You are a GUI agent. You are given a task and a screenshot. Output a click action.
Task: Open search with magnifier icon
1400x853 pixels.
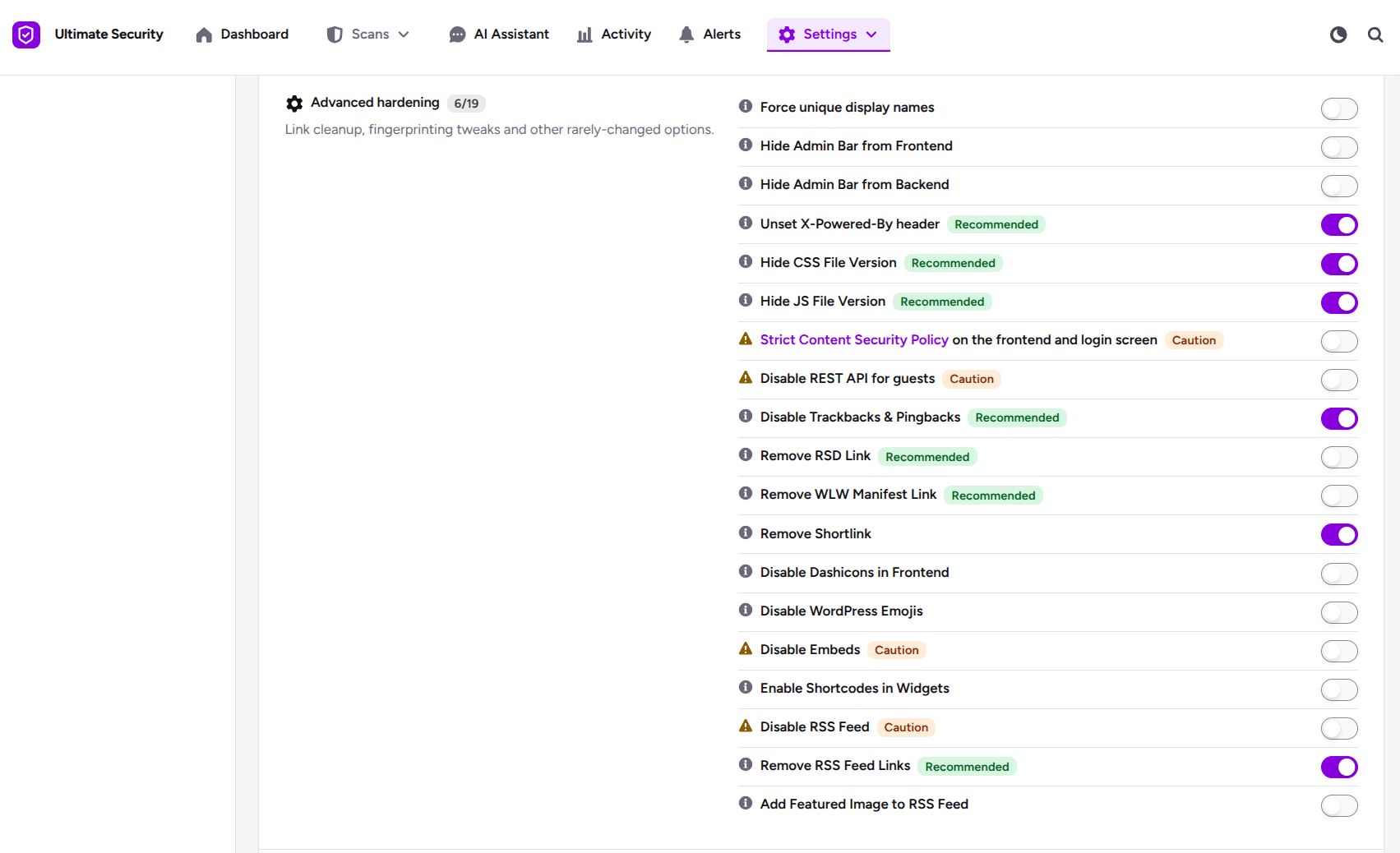(1375, 35)
